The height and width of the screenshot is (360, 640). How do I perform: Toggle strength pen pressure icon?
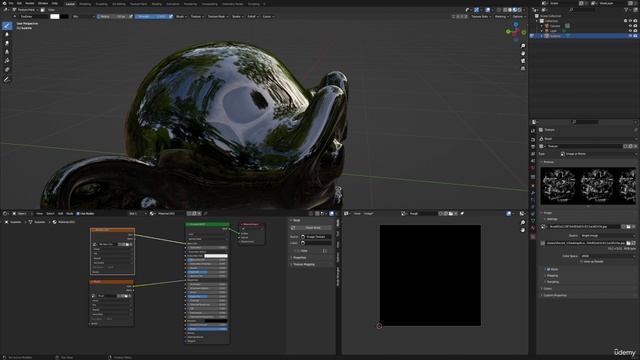coord(171,17)
